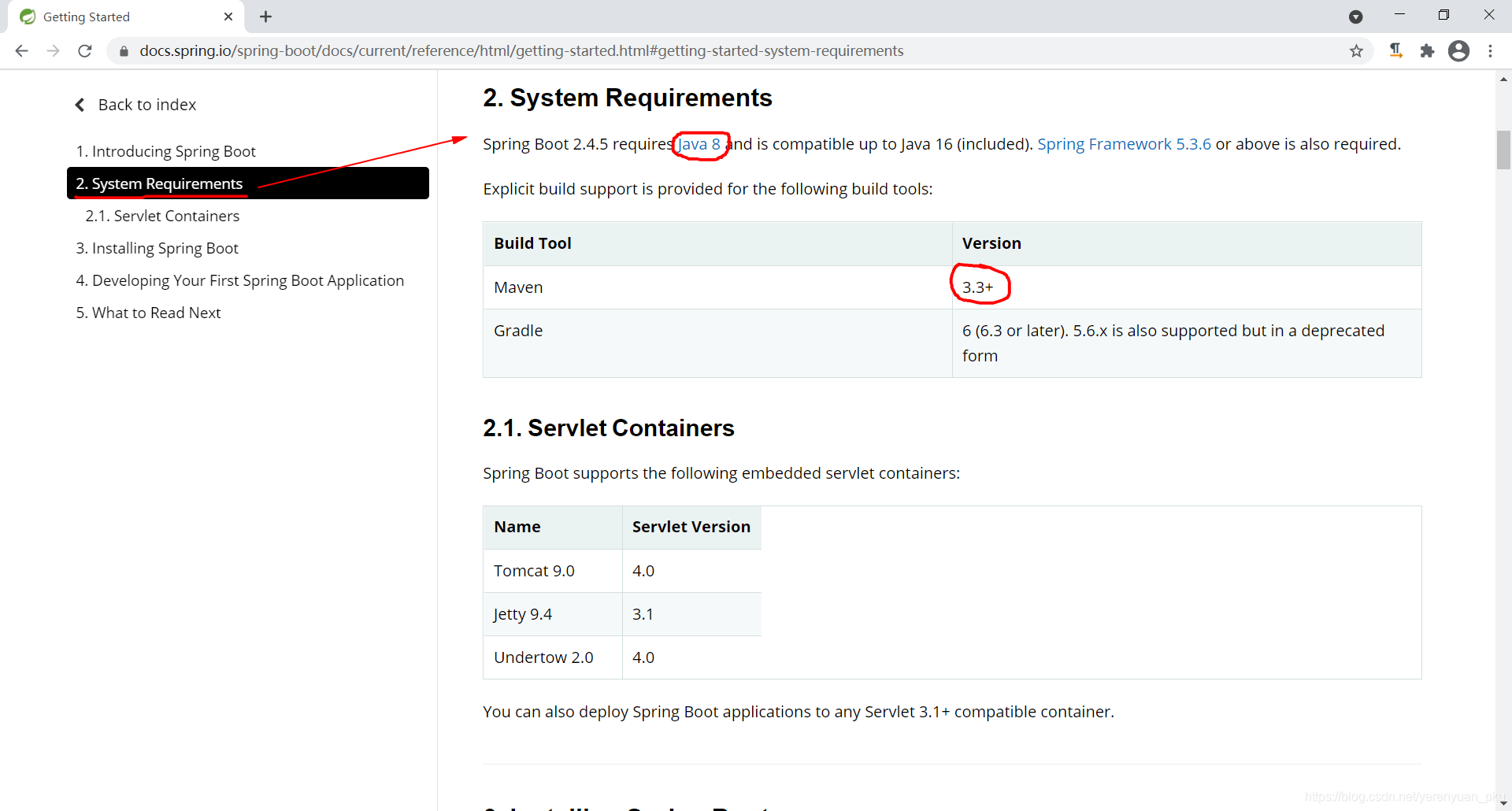
Task: Restore down the Chrome window
Action: pos(1443,14)
